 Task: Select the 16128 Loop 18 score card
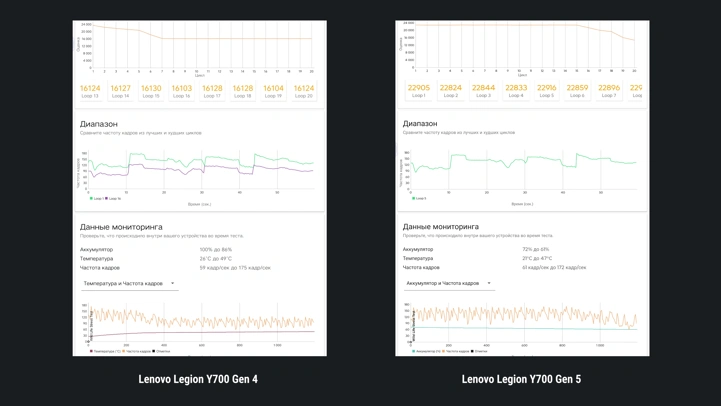(x=243, y=91)
